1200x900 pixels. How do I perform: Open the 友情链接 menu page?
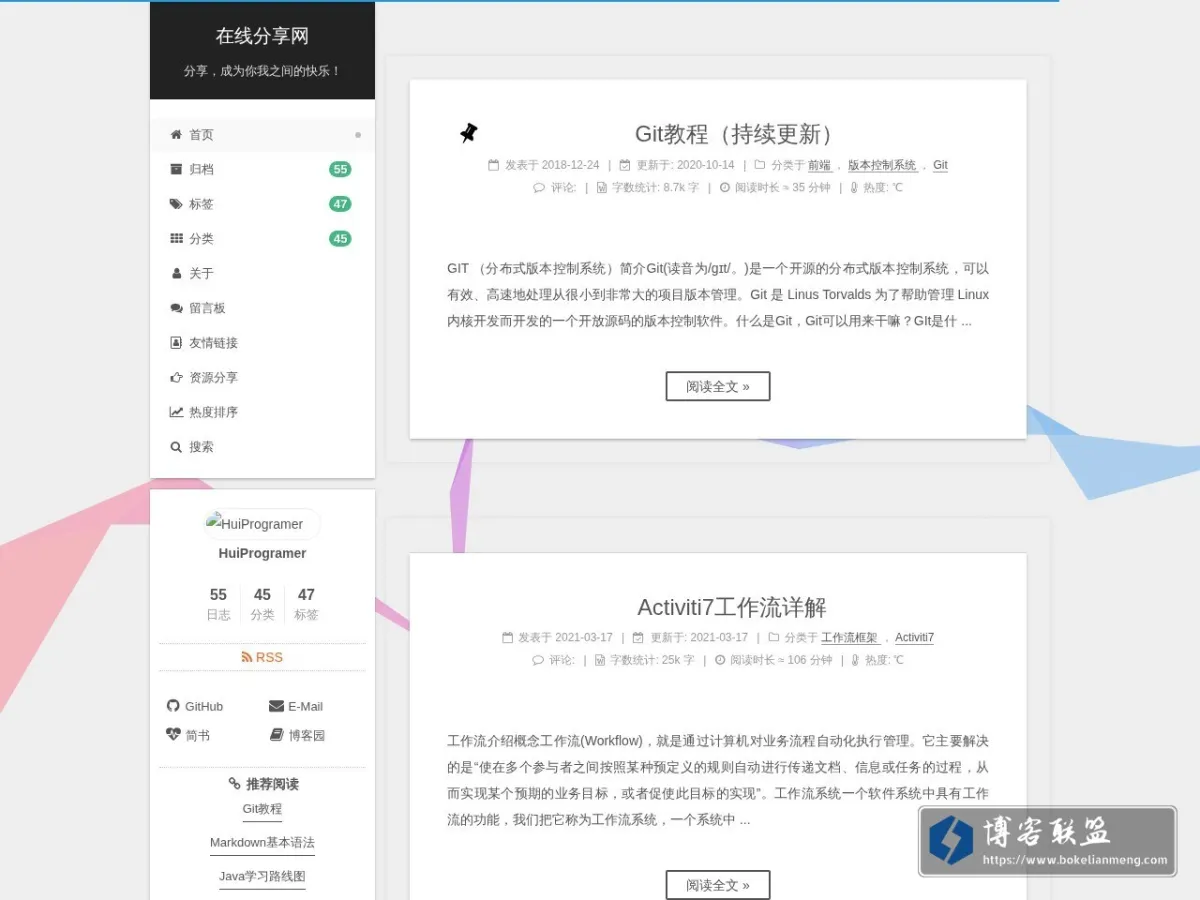(x=262, y=343)
